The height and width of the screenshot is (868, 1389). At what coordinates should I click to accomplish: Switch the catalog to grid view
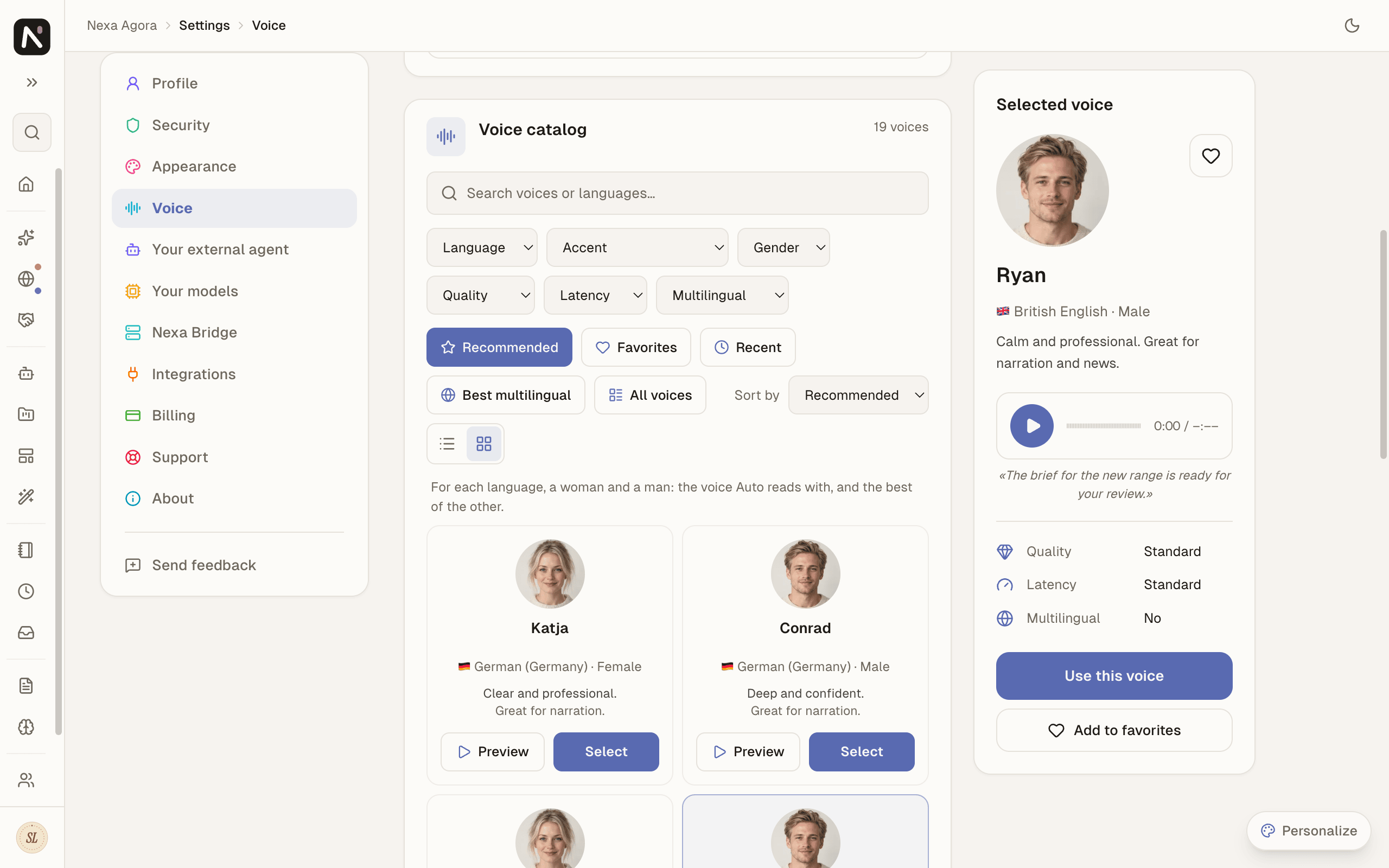pyautogui.click(x=484, y=444)
